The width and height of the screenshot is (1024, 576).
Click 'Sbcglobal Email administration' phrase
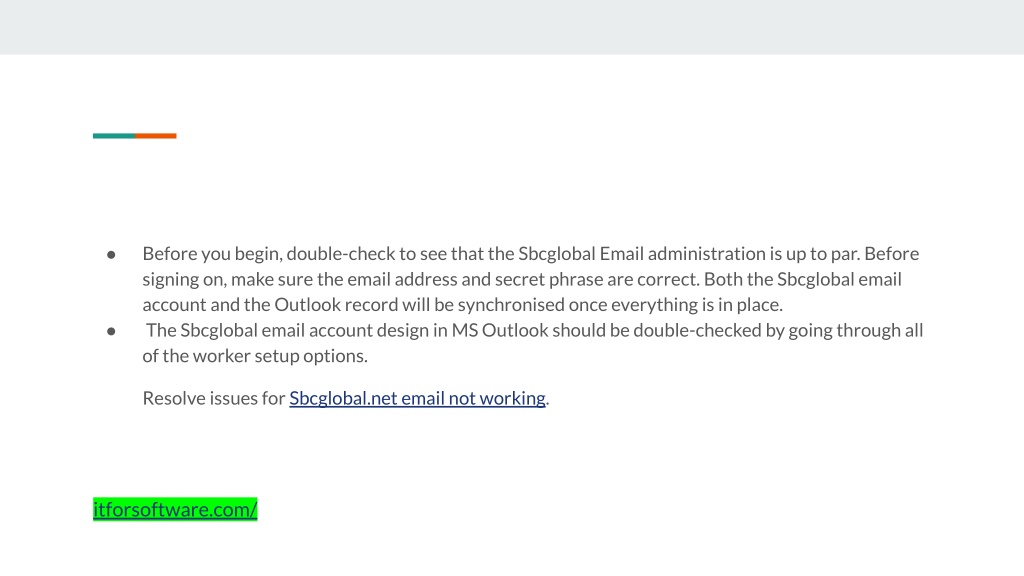[x=642, y=253]
